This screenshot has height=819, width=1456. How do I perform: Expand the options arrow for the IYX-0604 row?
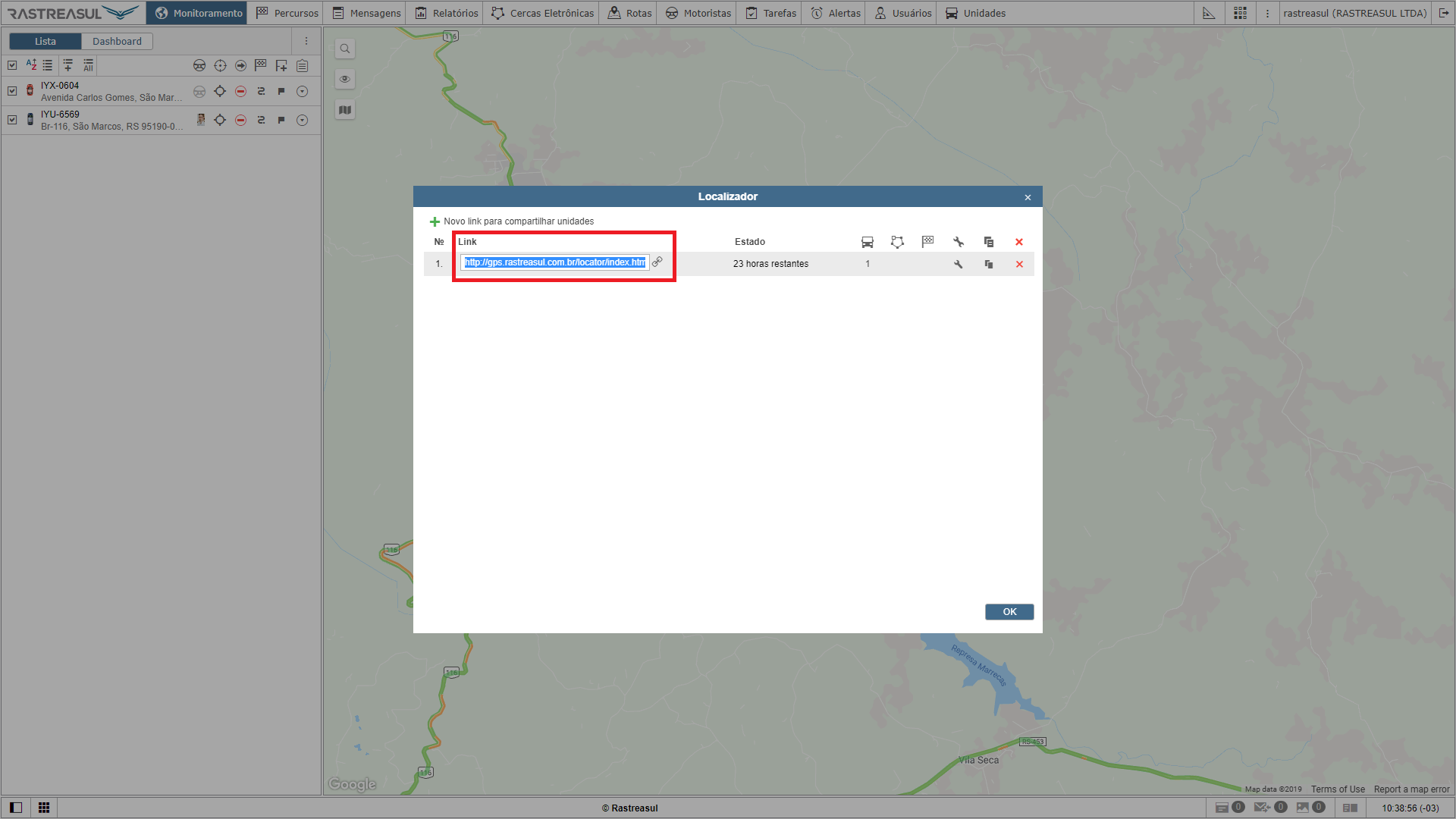point(302,91)
